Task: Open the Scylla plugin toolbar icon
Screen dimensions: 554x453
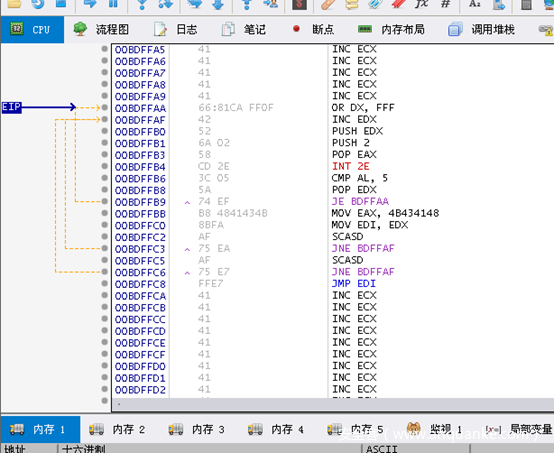Action: coord(299,4)
